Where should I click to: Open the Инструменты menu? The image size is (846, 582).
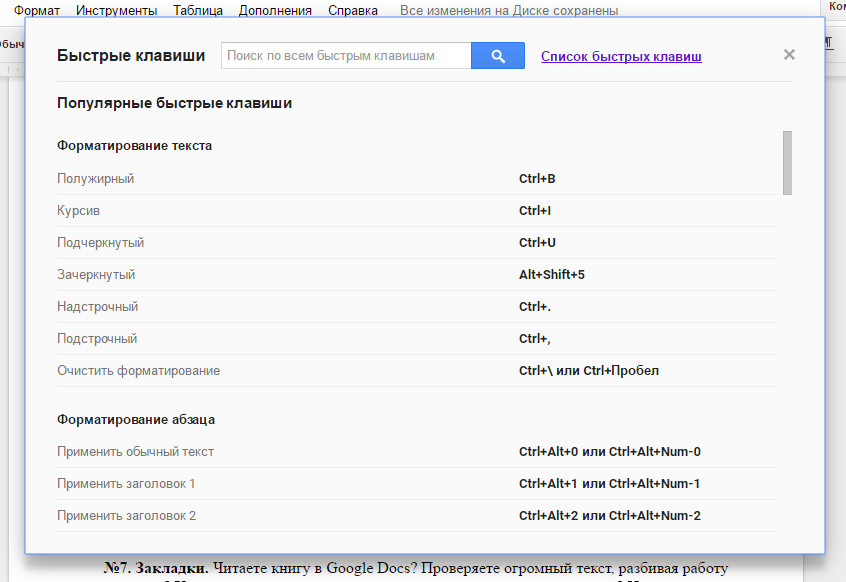pyautogui.click(x=117, y=10)
